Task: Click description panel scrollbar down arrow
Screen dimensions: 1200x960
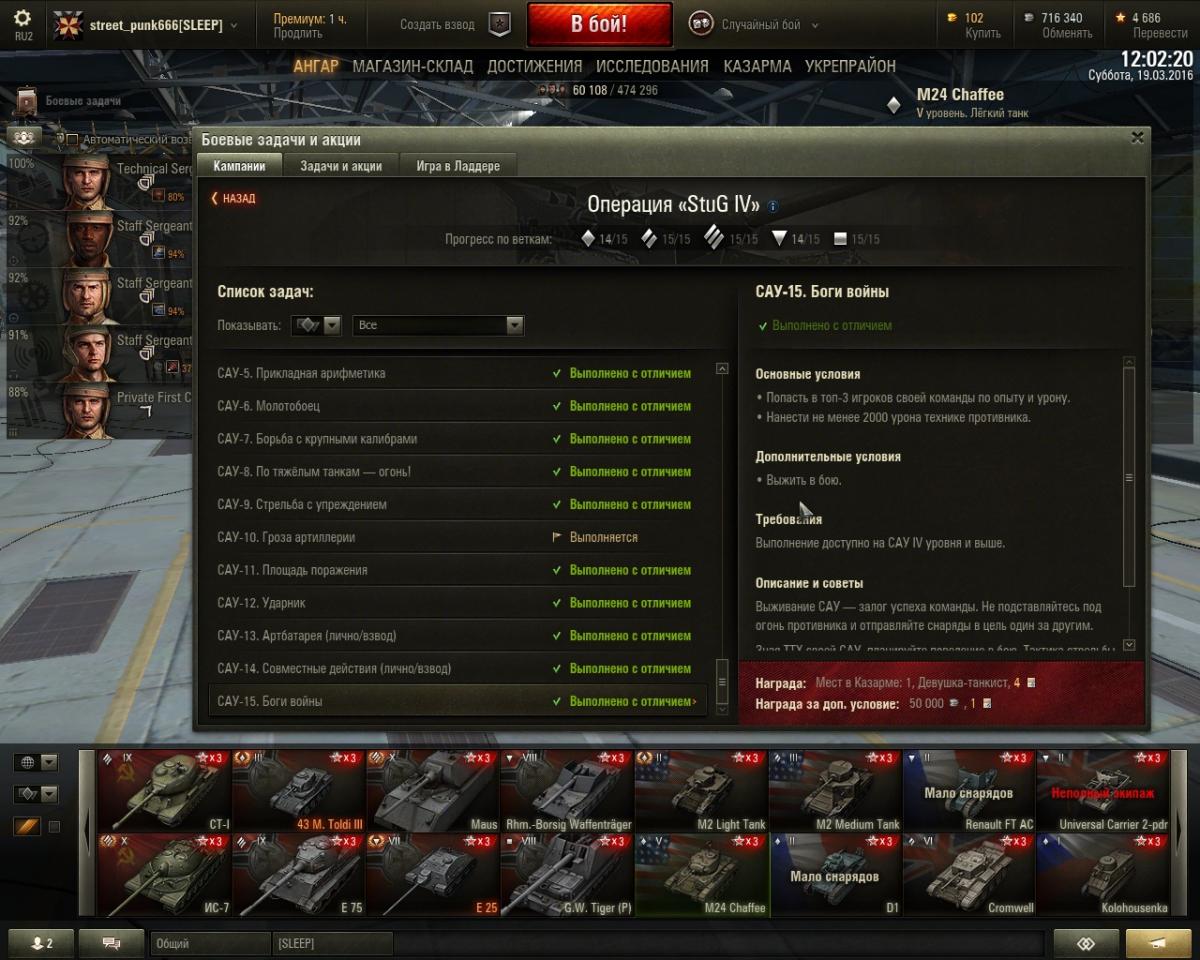Action: point(1130,646)
